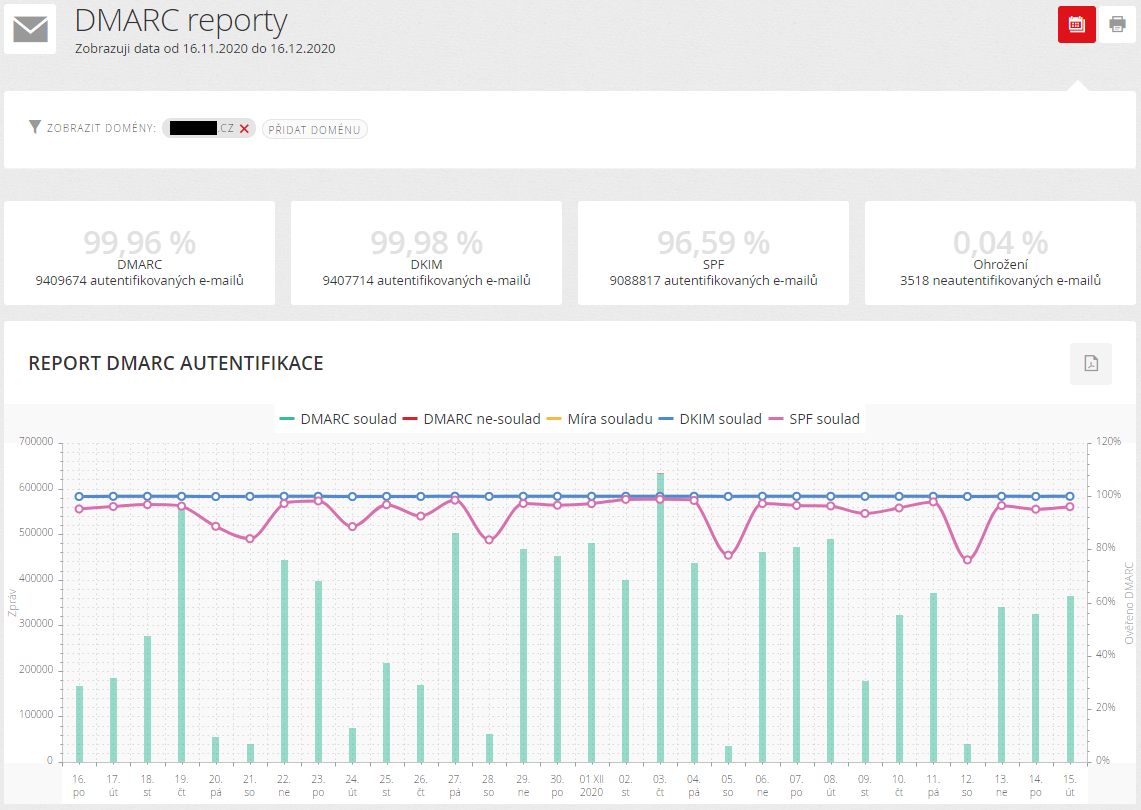Click SPF data point on 05. so
Viewport: 1141px width, 810px height.
[728, 555]
